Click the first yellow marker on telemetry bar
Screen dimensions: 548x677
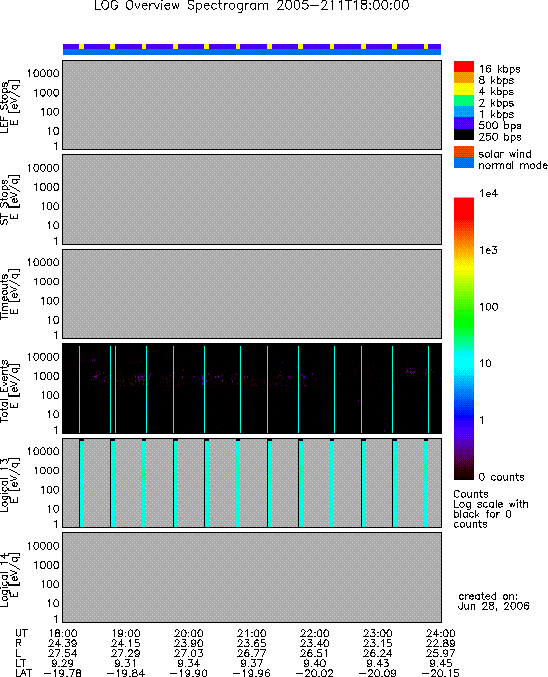(x=82, y=46)
